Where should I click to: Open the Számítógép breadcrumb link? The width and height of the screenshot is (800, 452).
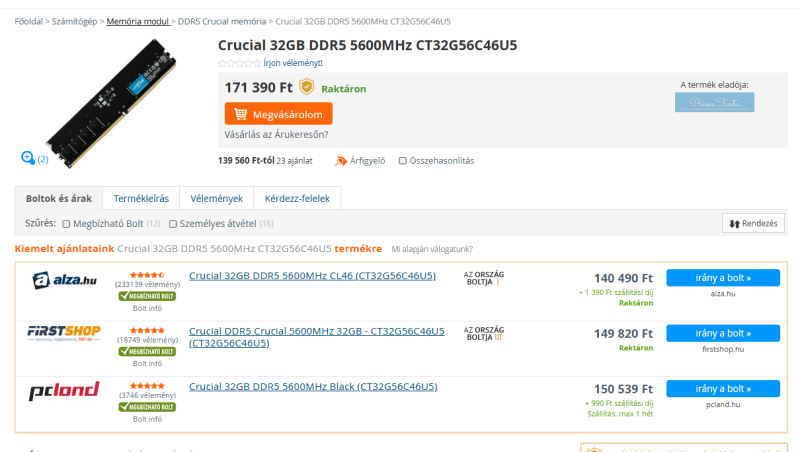74,21
